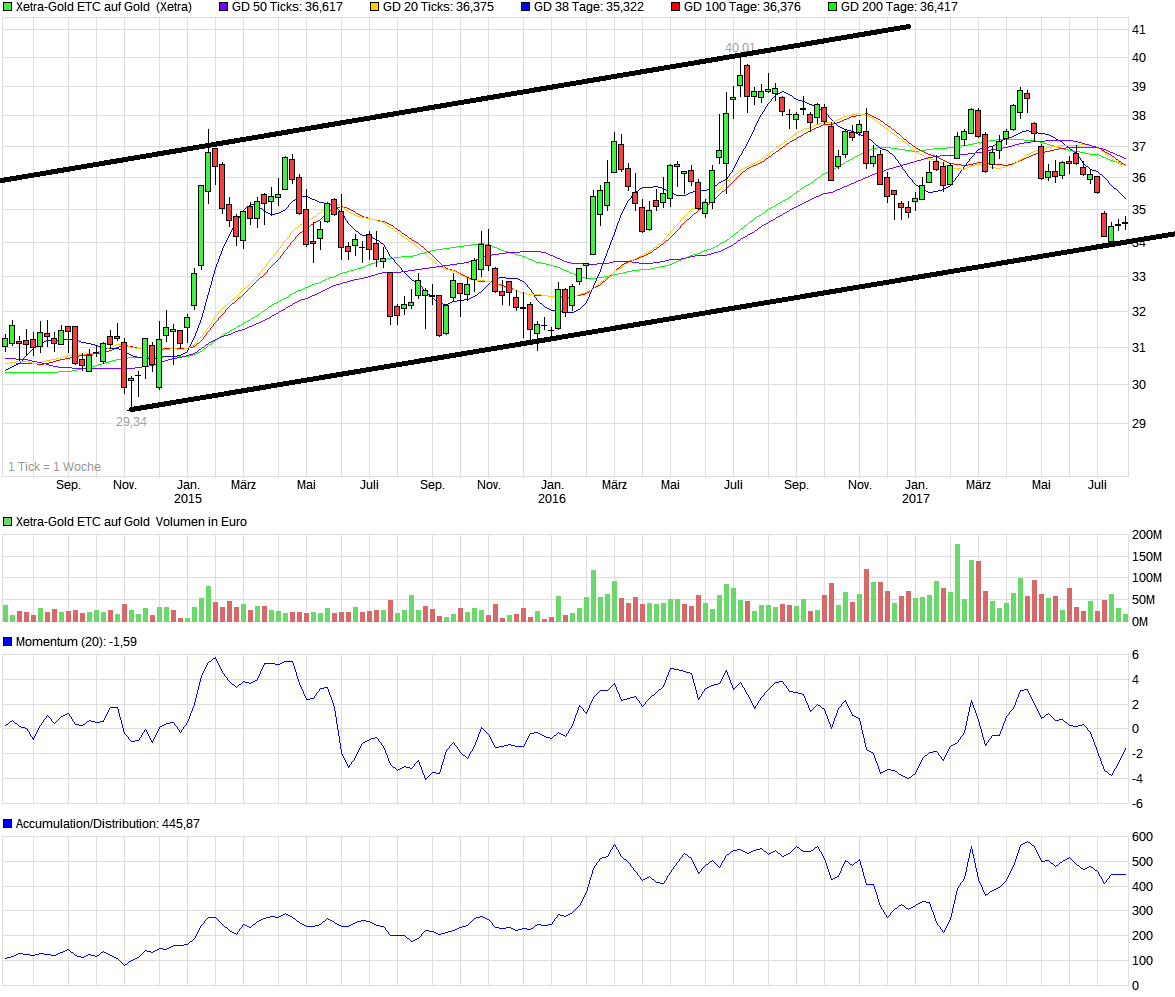Click the 600 accumulation axis value
1175x997 pixels.
pos(1142,837)
